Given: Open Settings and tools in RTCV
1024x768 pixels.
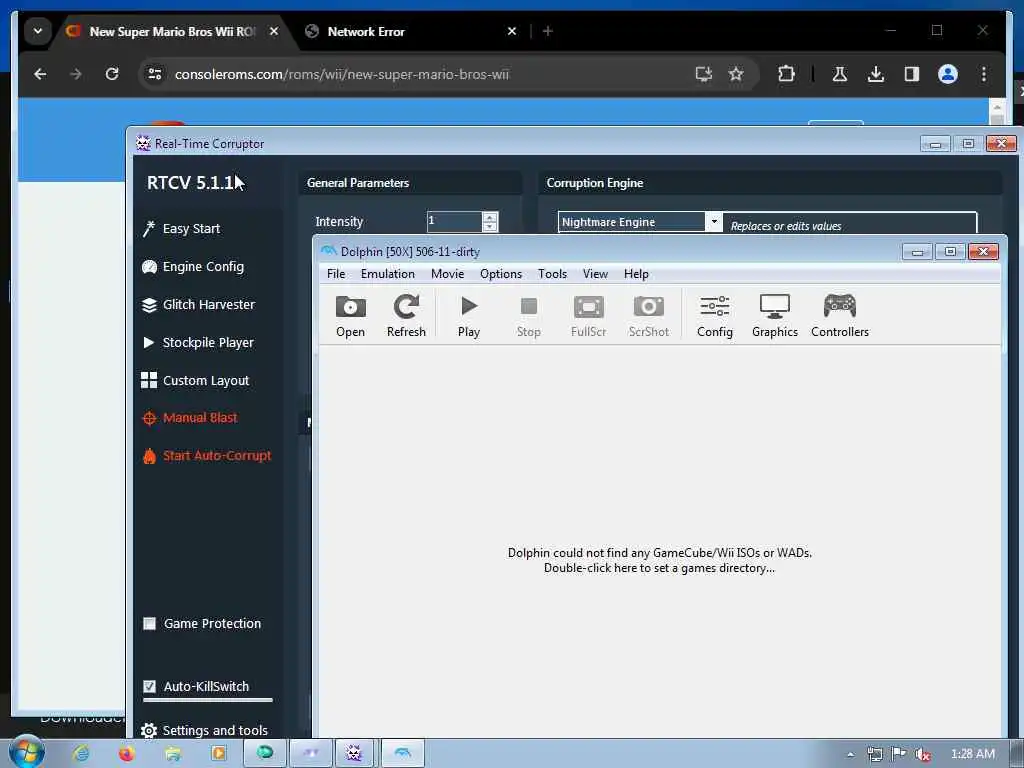Looking at the screenshot, I should click(x=204, y=730).
